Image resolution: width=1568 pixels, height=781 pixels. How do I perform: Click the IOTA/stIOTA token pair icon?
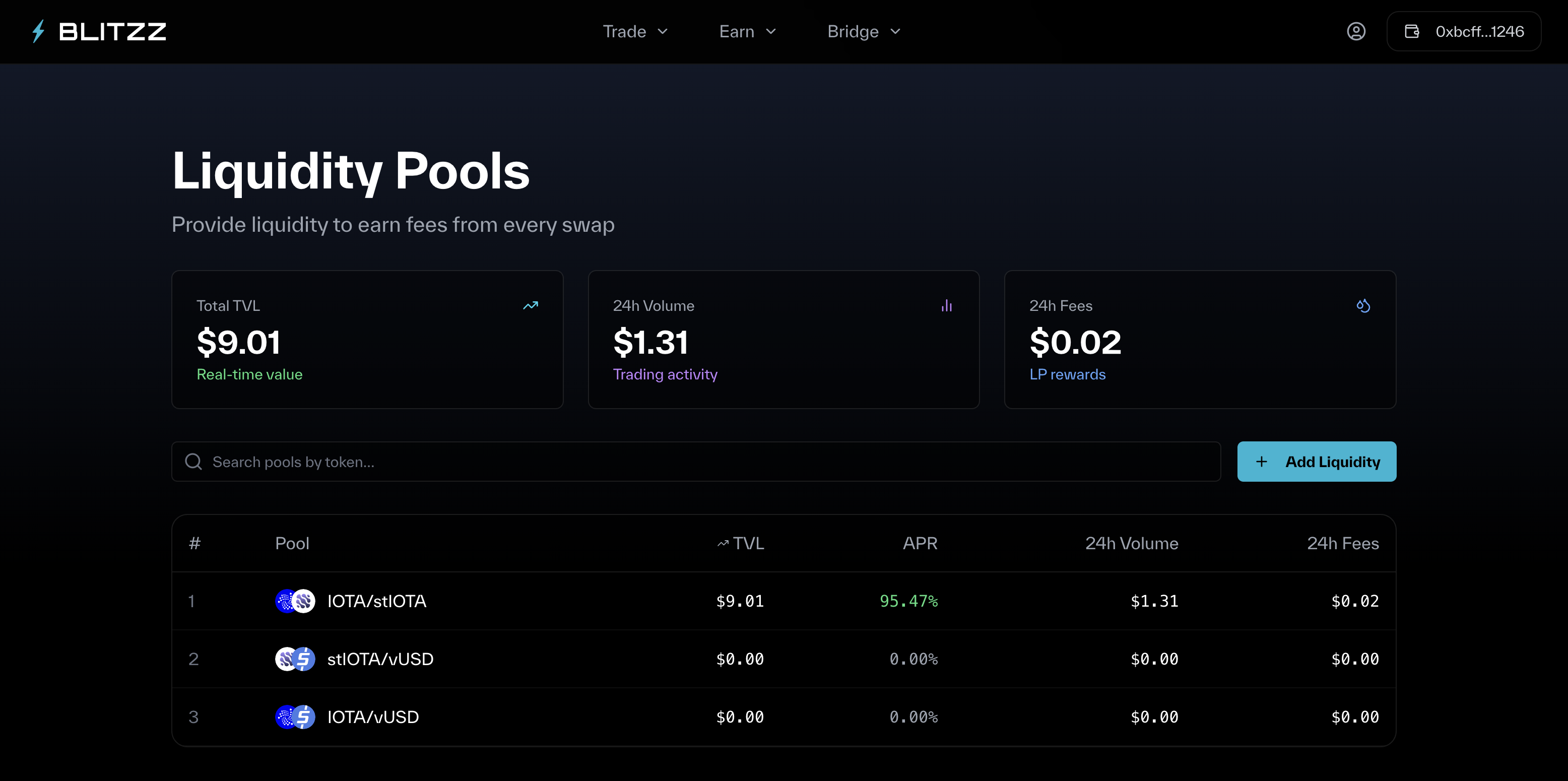295,601
